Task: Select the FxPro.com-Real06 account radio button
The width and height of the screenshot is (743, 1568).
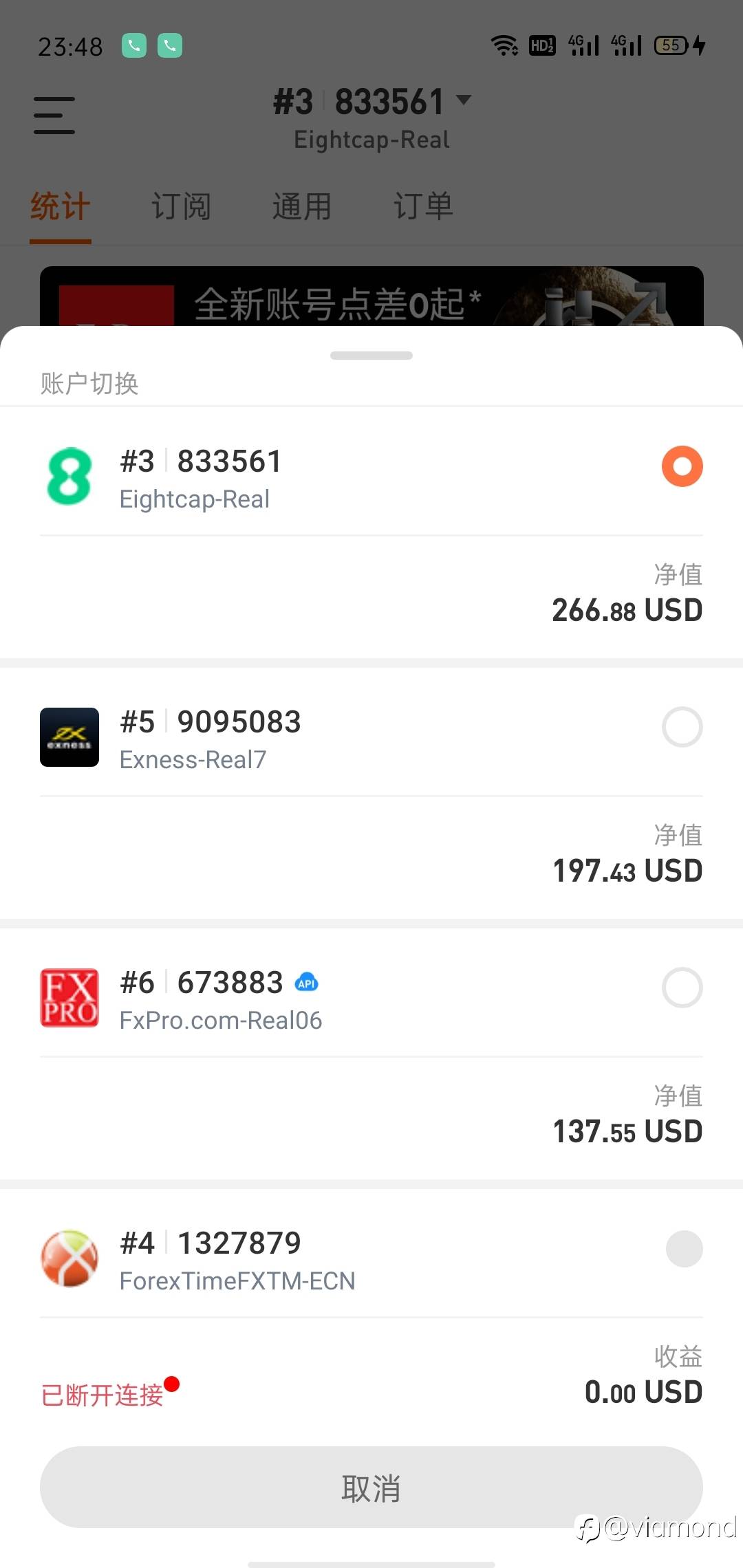Action: (x=682, y=988)
